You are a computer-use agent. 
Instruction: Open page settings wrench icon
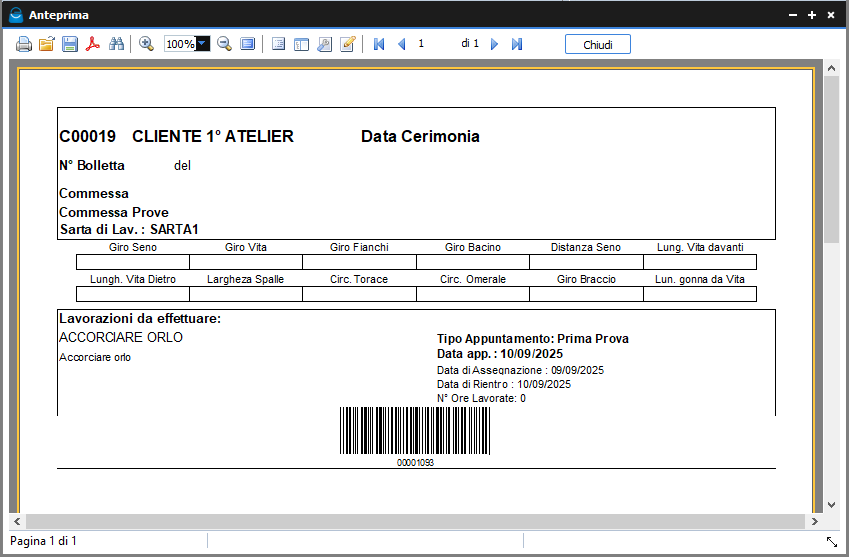pyautogui.click(x=324, y=44)
